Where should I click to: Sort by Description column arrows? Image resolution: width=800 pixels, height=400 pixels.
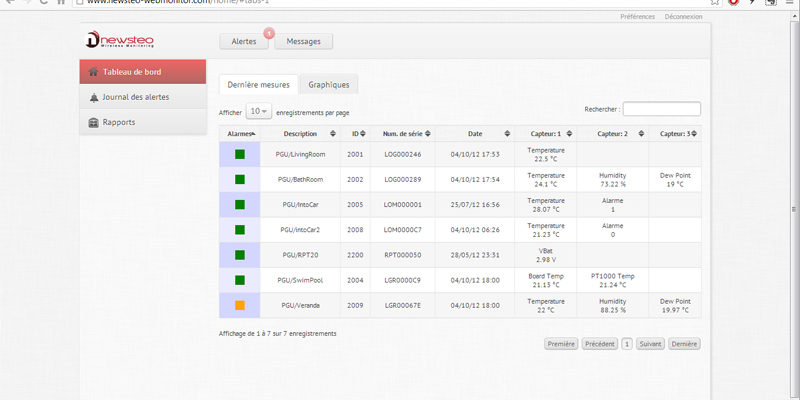[x=333, y=134]
